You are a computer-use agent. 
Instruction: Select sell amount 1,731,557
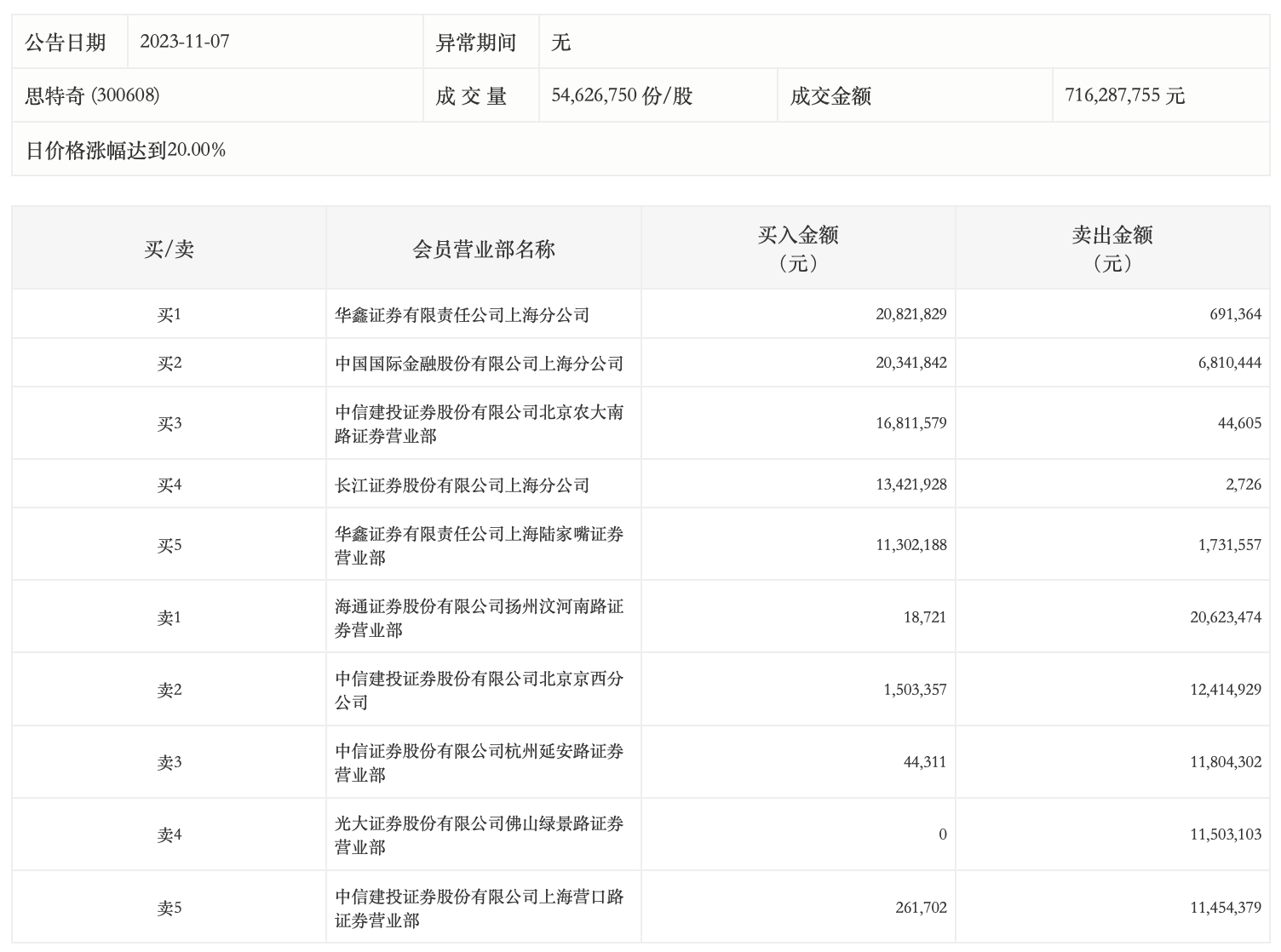(1230, 545)
